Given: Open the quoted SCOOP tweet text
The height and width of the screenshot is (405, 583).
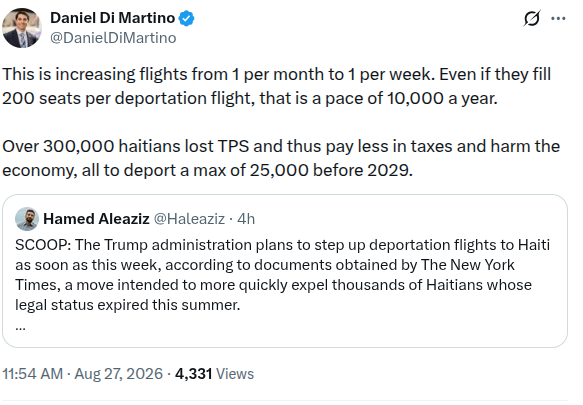Looking at the screenshot, I should pos(283,275).
